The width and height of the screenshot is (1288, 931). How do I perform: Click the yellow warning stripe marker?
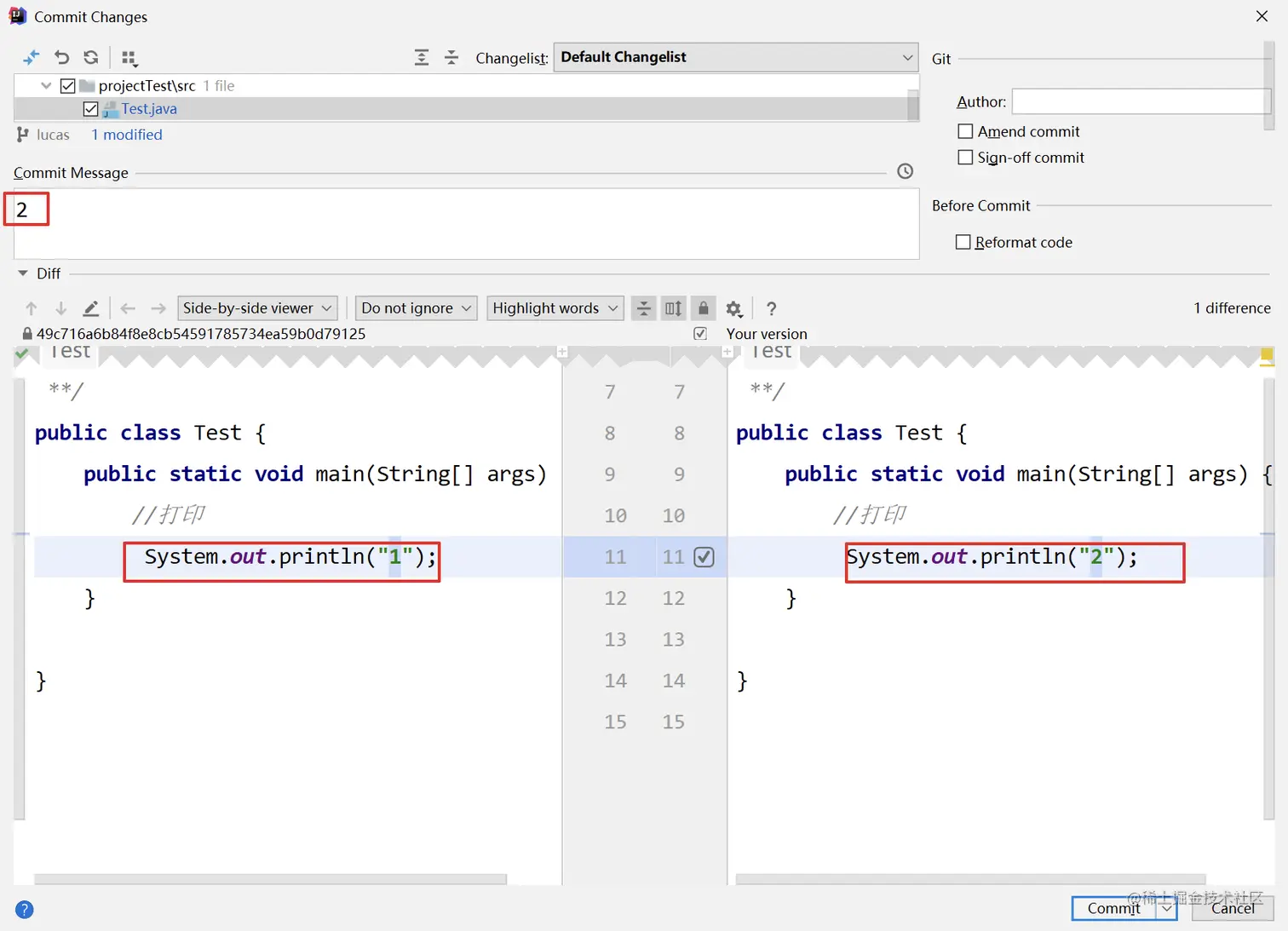point(1267,355)
